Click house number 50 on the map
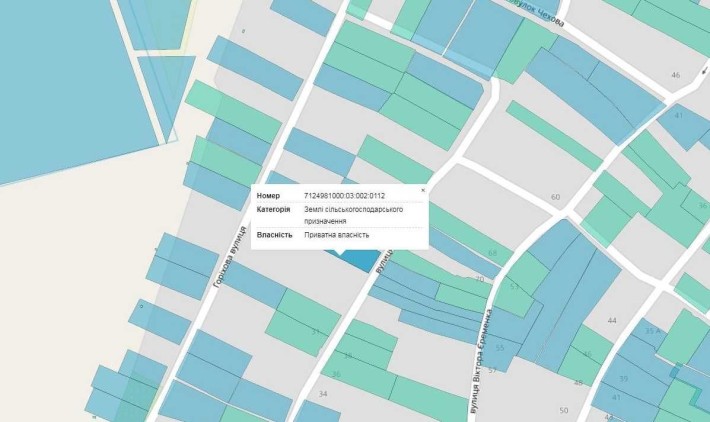This screenshot has height=422, width=710. coord(563,410)
